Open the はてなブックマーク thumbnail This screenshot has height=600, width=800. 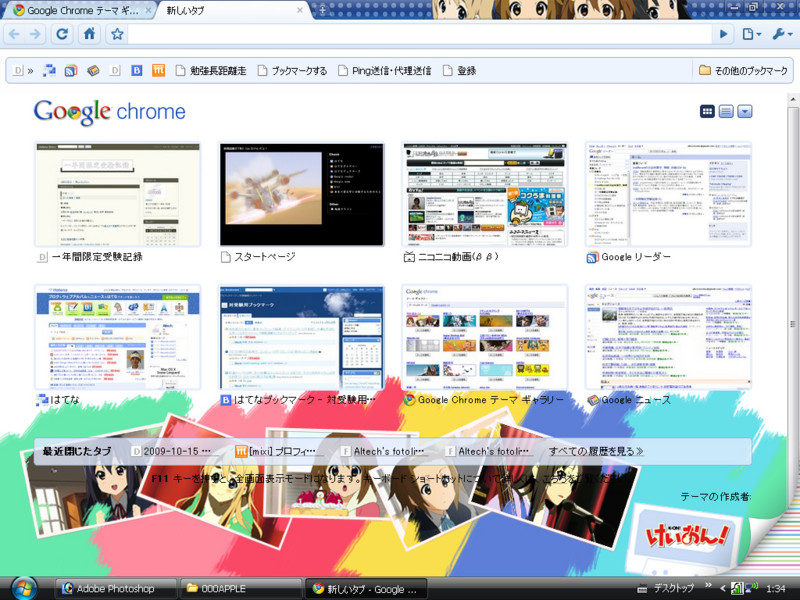[x=302, y=337]
